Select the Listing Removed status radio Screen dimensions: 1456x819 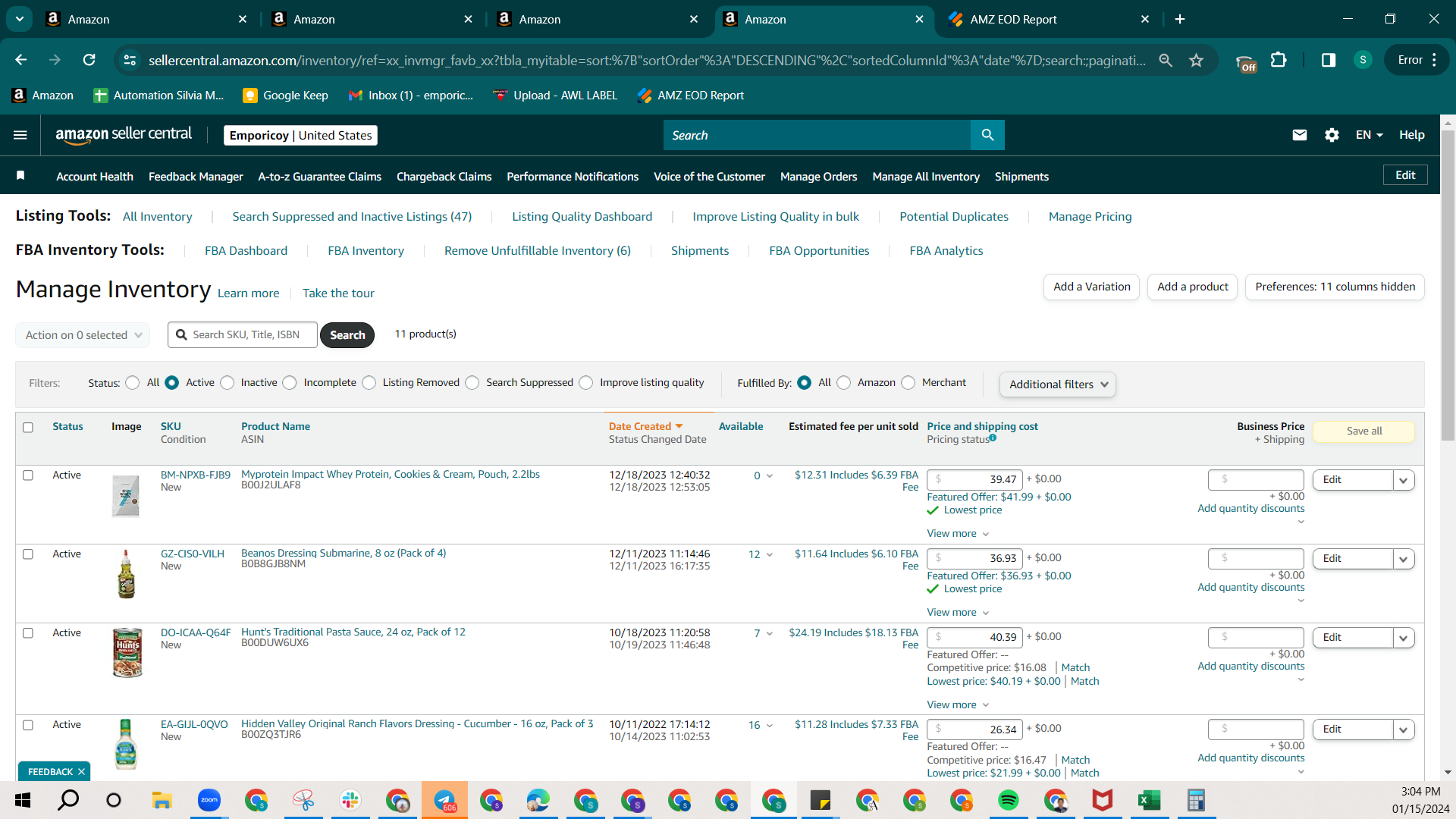coord(369,383)
